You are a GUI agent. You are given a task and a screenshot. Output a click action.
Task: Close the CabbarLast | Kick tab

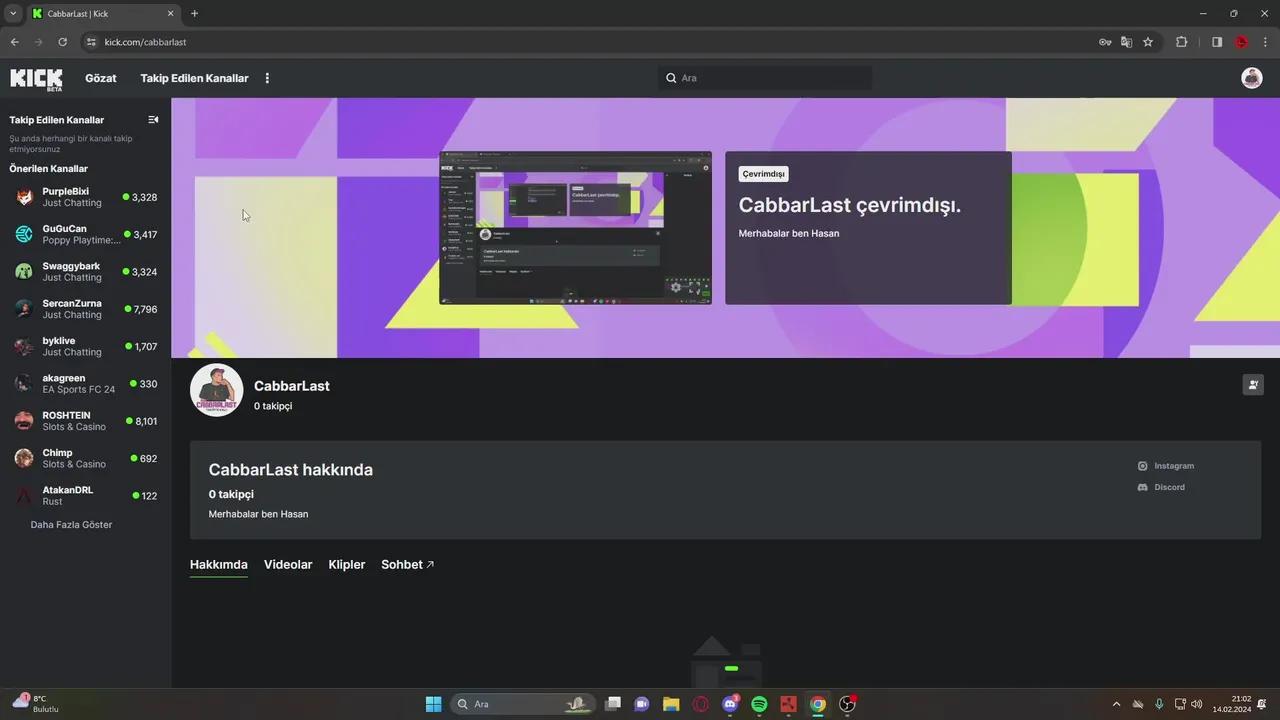coord(171,13)
